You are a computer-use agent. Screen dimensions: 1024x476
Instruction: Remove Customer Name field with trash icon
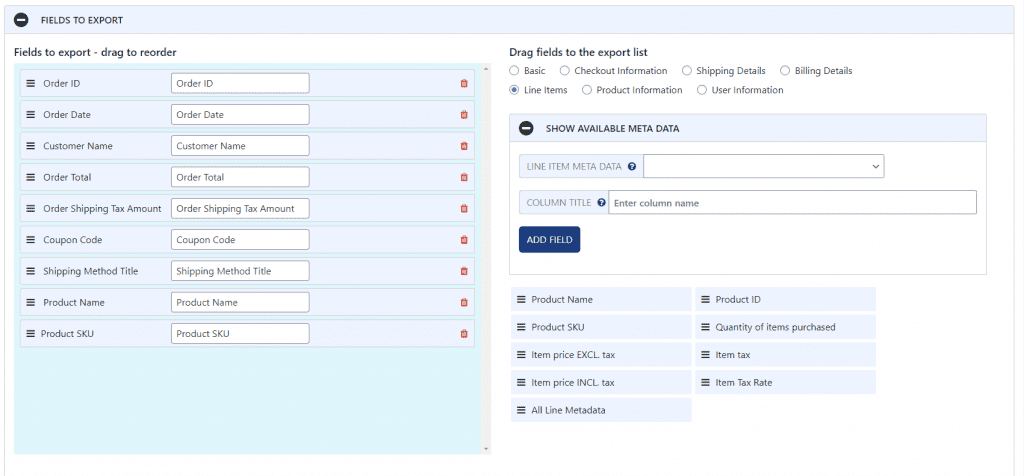464,146
